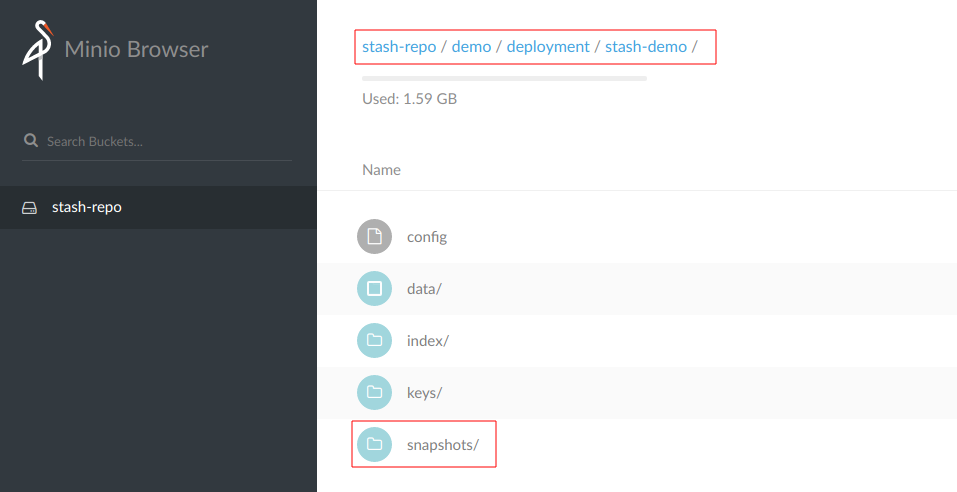Open the data/ folder
957x492 pixels.
[x=424, y=289]
